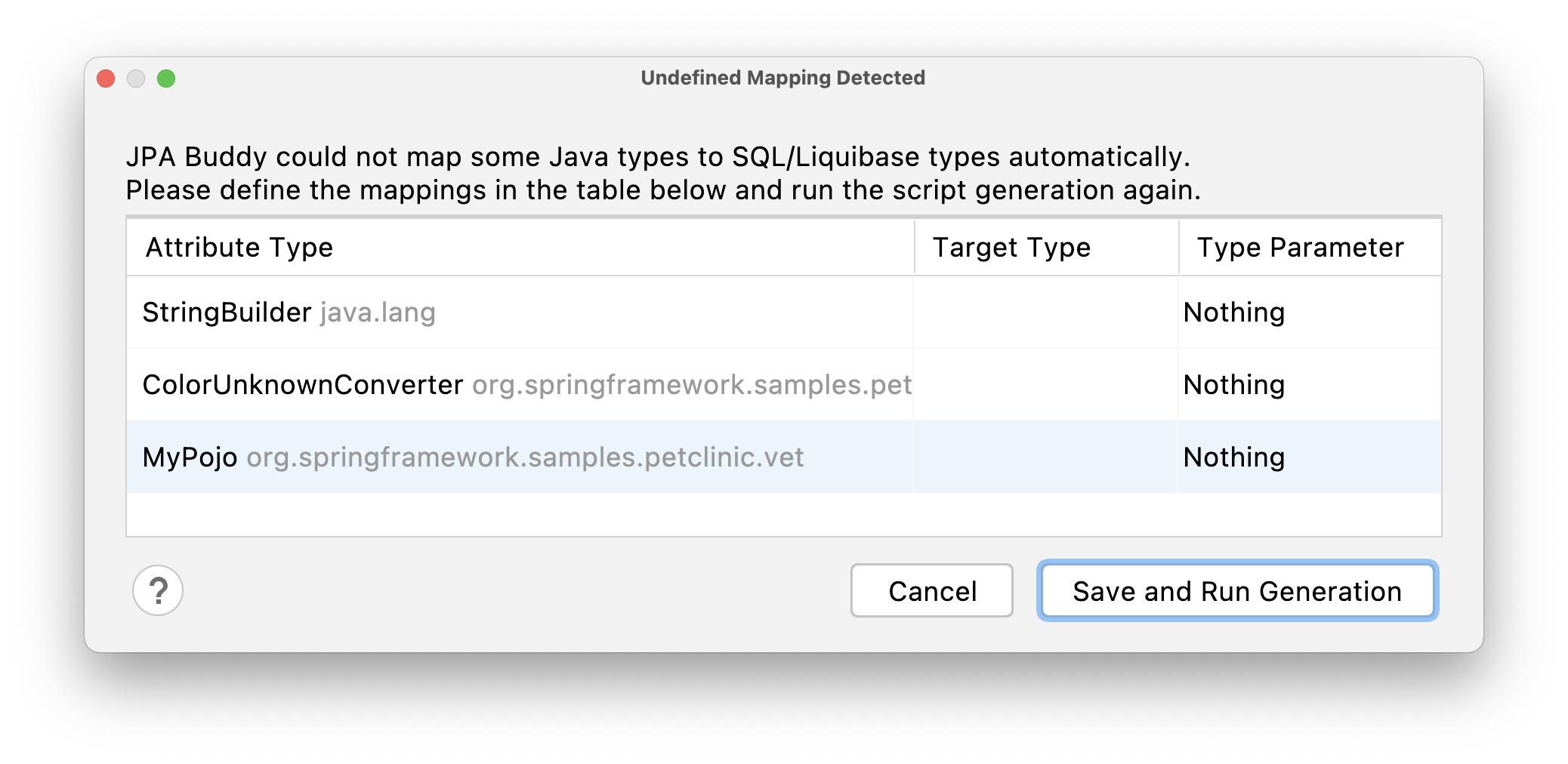
Task: Close the Undefined Mapping Detected dialog
Action: pos(106,79)
